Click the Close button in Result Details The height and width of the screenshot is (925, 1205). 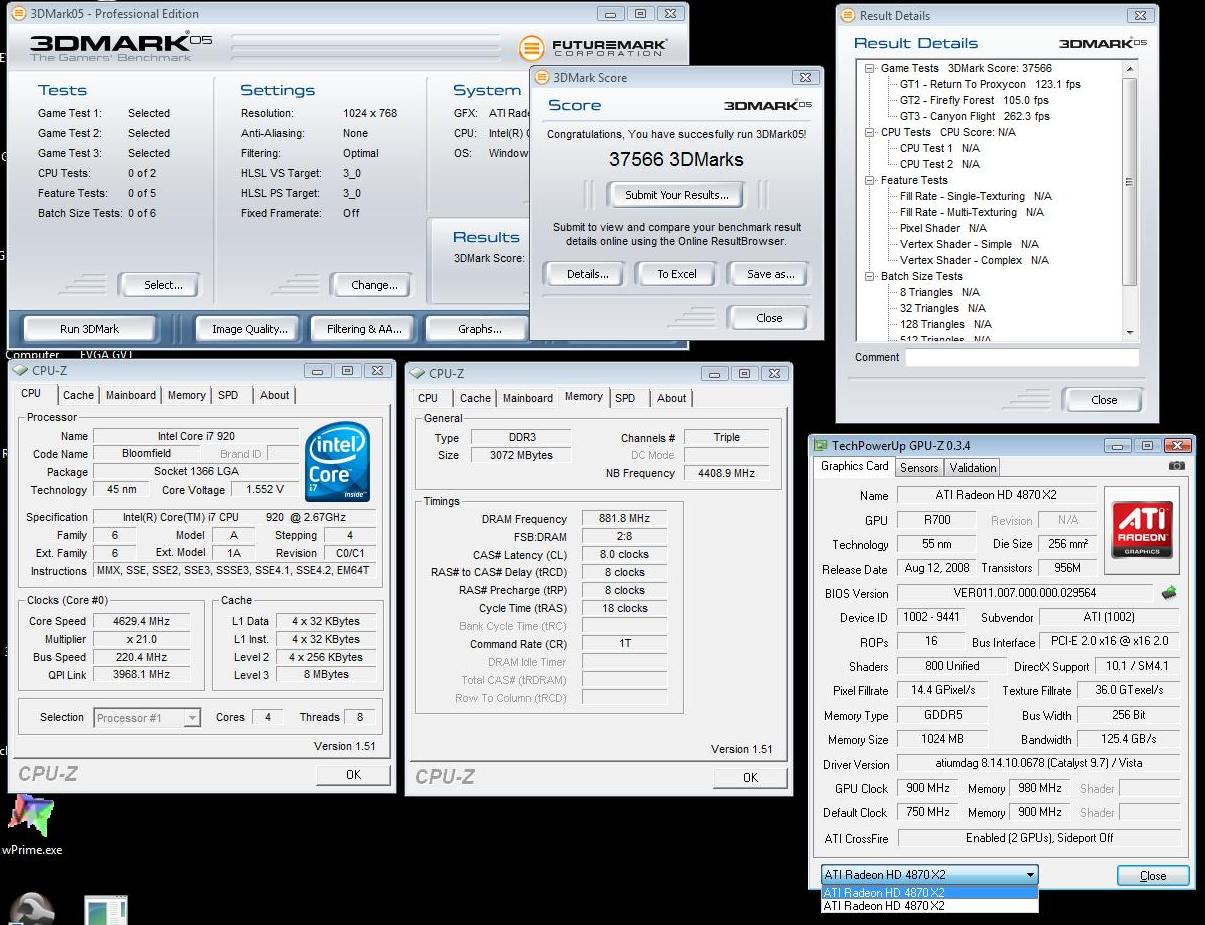point(1104,399)
